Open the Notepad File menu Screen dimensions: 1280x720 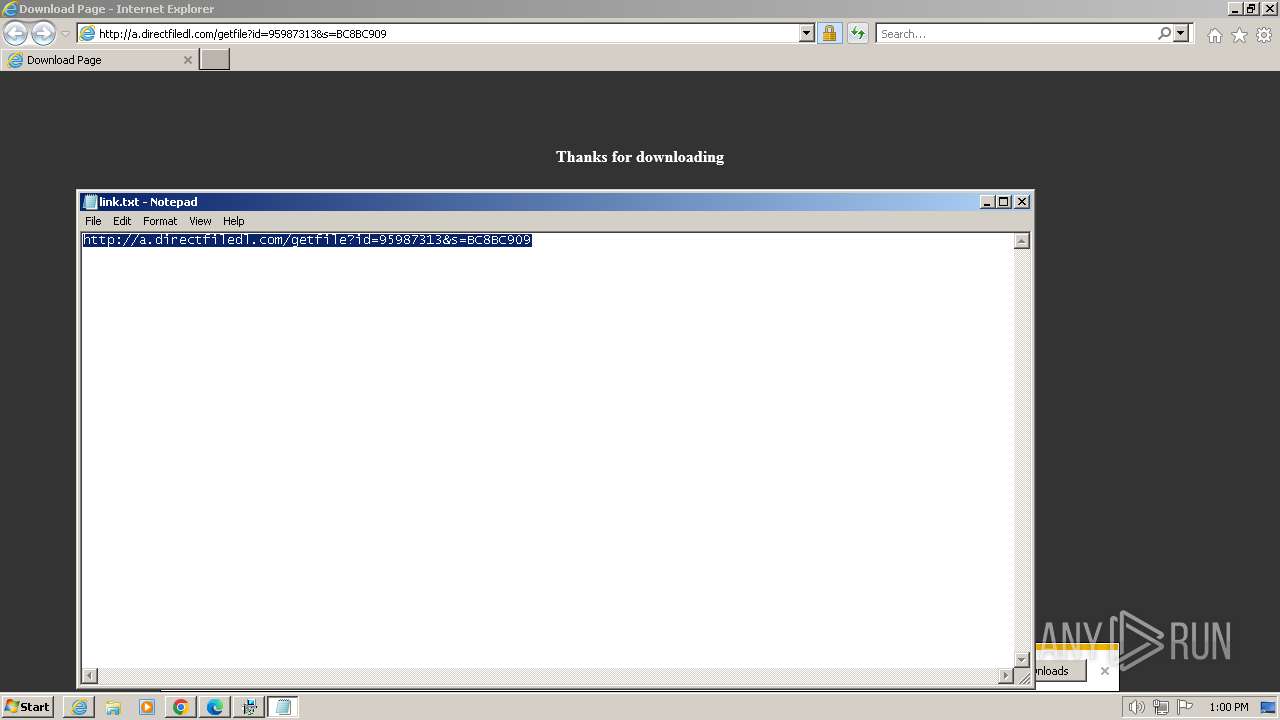[93, 221]
